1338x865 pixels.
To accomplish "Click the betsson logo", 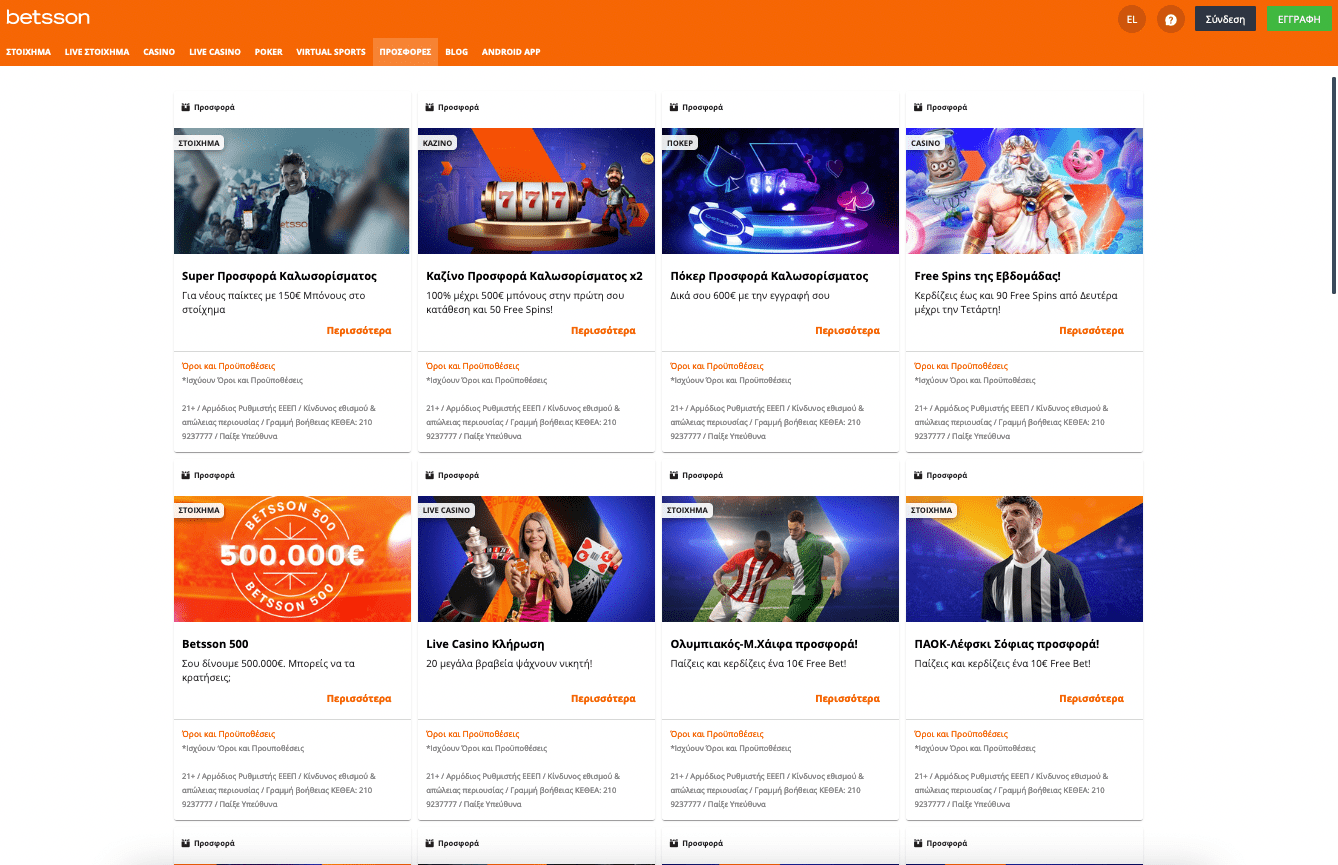I will [48, 18].
